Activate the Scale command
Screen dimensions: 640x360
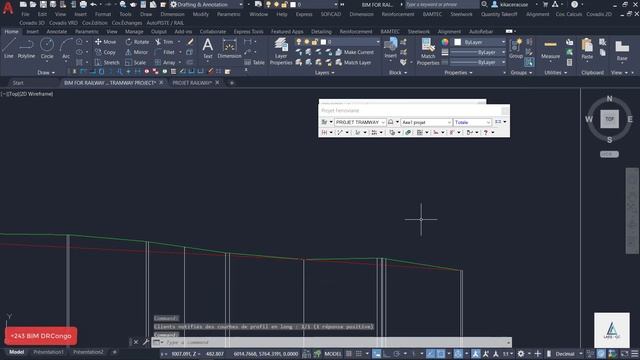click(136, 62)
